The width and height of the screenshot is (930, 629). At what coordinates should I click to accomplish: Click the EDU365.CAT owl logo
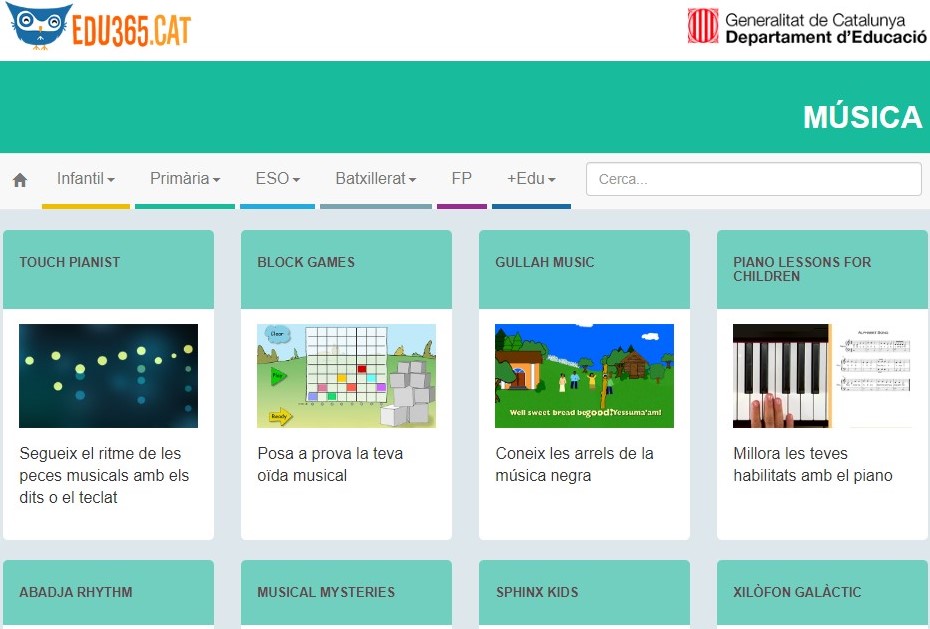[99, 27]
